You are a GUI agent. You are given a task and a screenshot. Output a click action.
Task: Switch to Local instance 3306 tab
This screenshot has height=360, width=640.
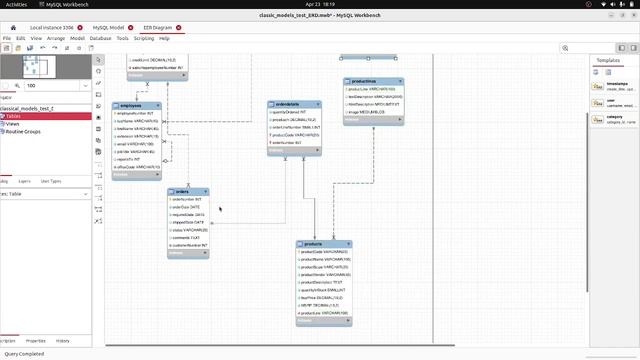[x=51, y=28]
